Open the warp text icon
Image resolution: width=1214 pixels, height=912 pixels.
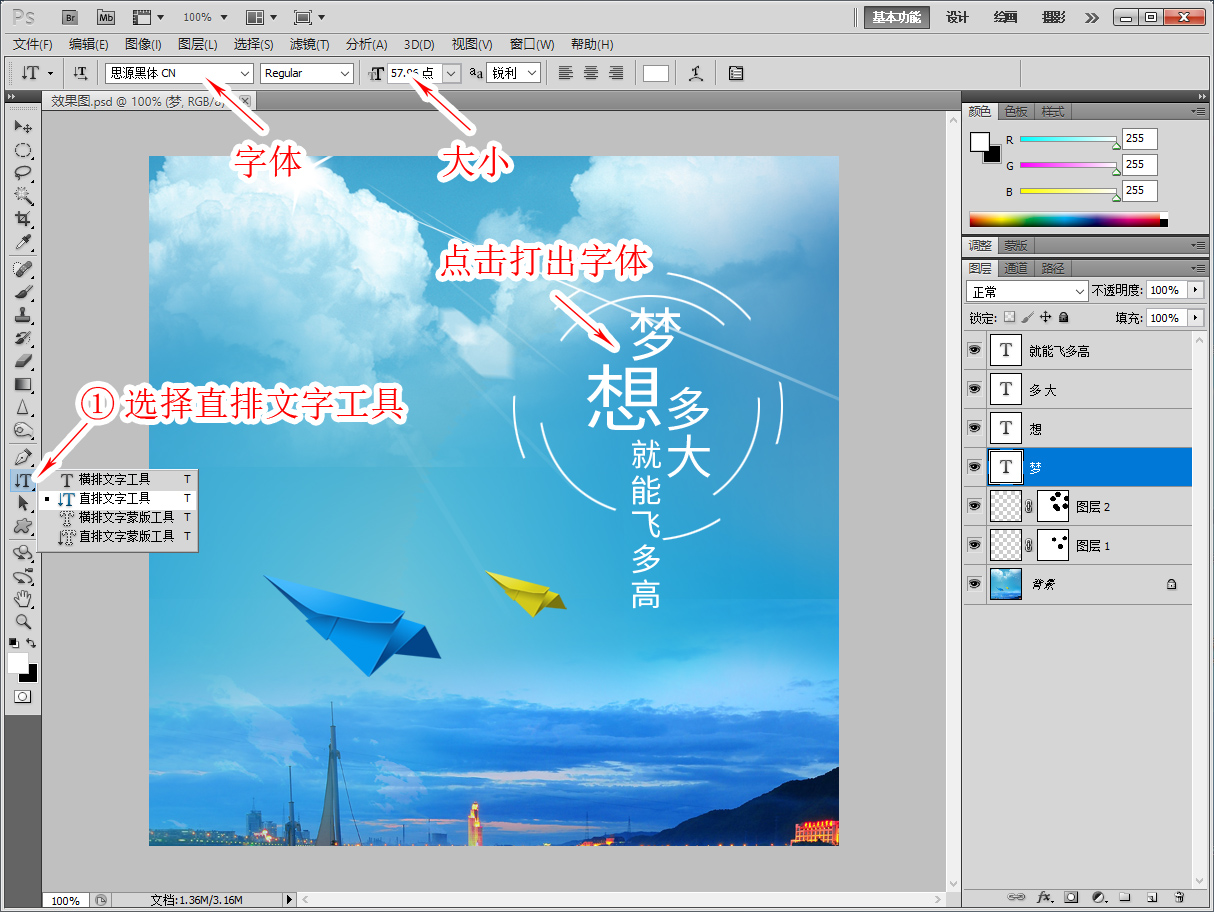tap(696, 73)
